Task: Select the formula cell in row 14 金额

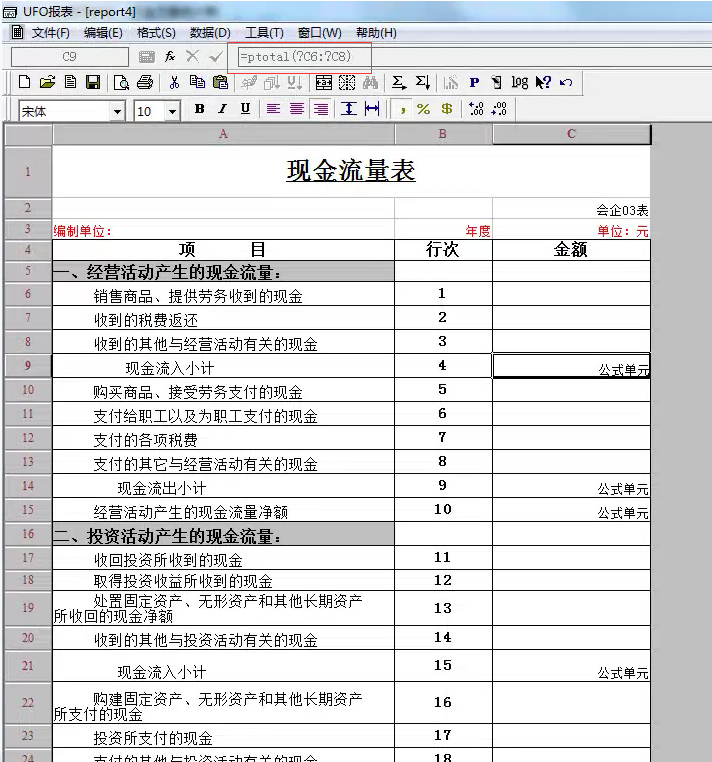Action: [x=572, y=485]
